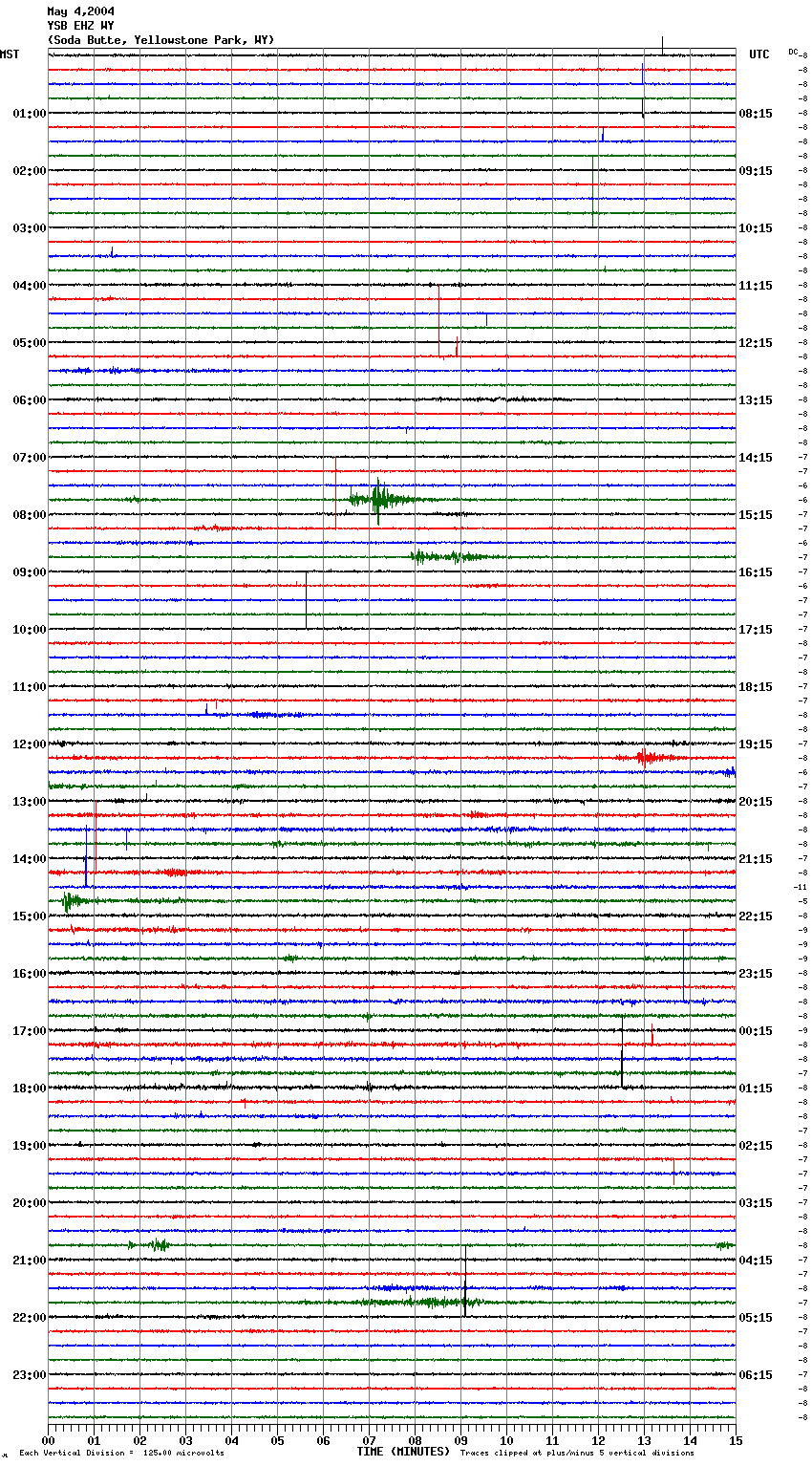Click the 17:15 UTC label
This screenshot has height=1466, width=812.
coord(756,630)
